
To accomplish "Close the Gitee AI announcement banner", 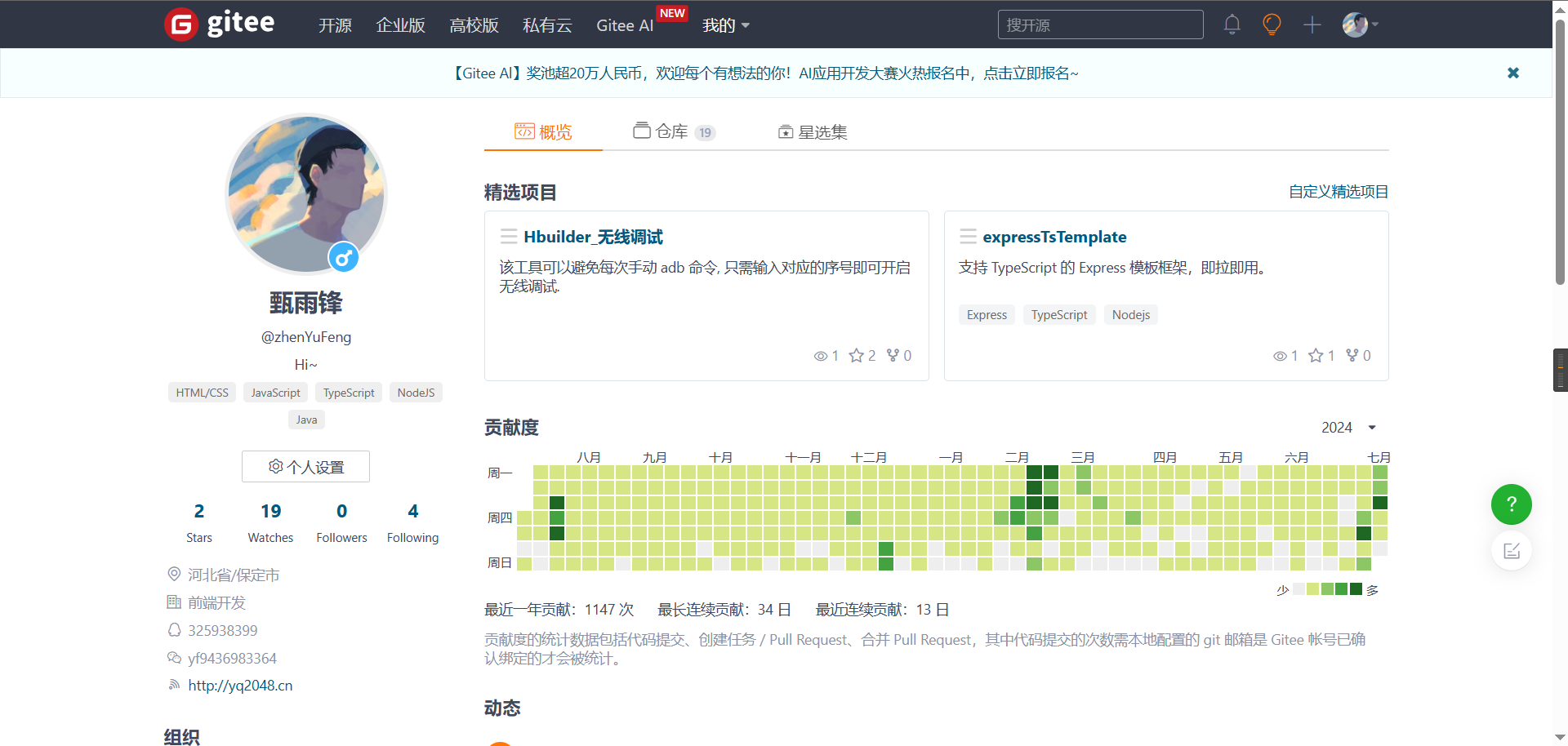I will coord(1513,73).
